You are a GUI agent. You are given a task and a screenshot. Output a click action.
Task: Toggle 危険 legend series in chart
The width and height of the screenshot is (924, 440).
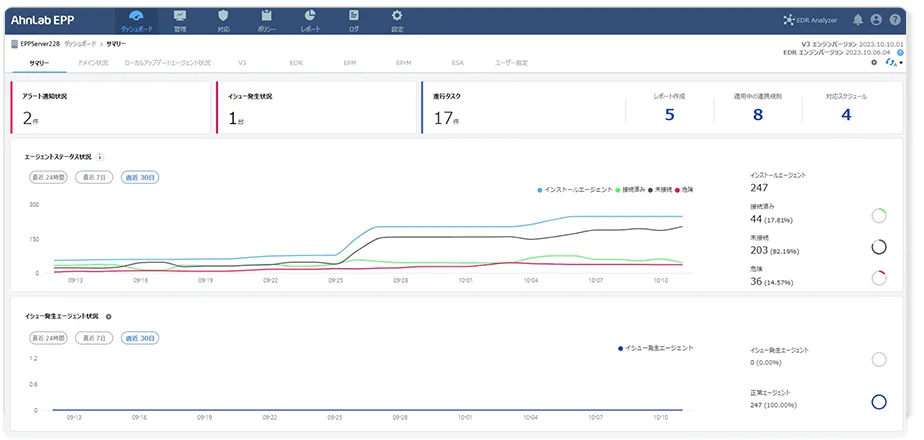684,190
